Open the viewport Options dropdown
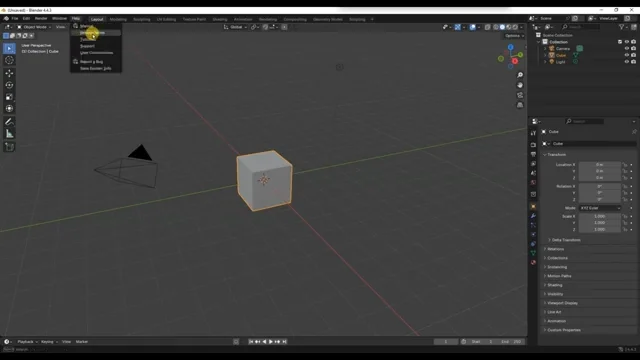 (x=514, y=36)
